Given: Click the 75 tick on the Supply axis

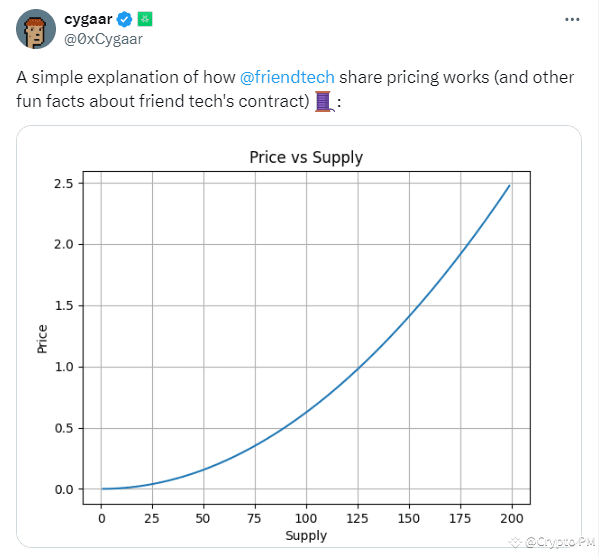Looking at the screenshot, I should tap(254, 518).
